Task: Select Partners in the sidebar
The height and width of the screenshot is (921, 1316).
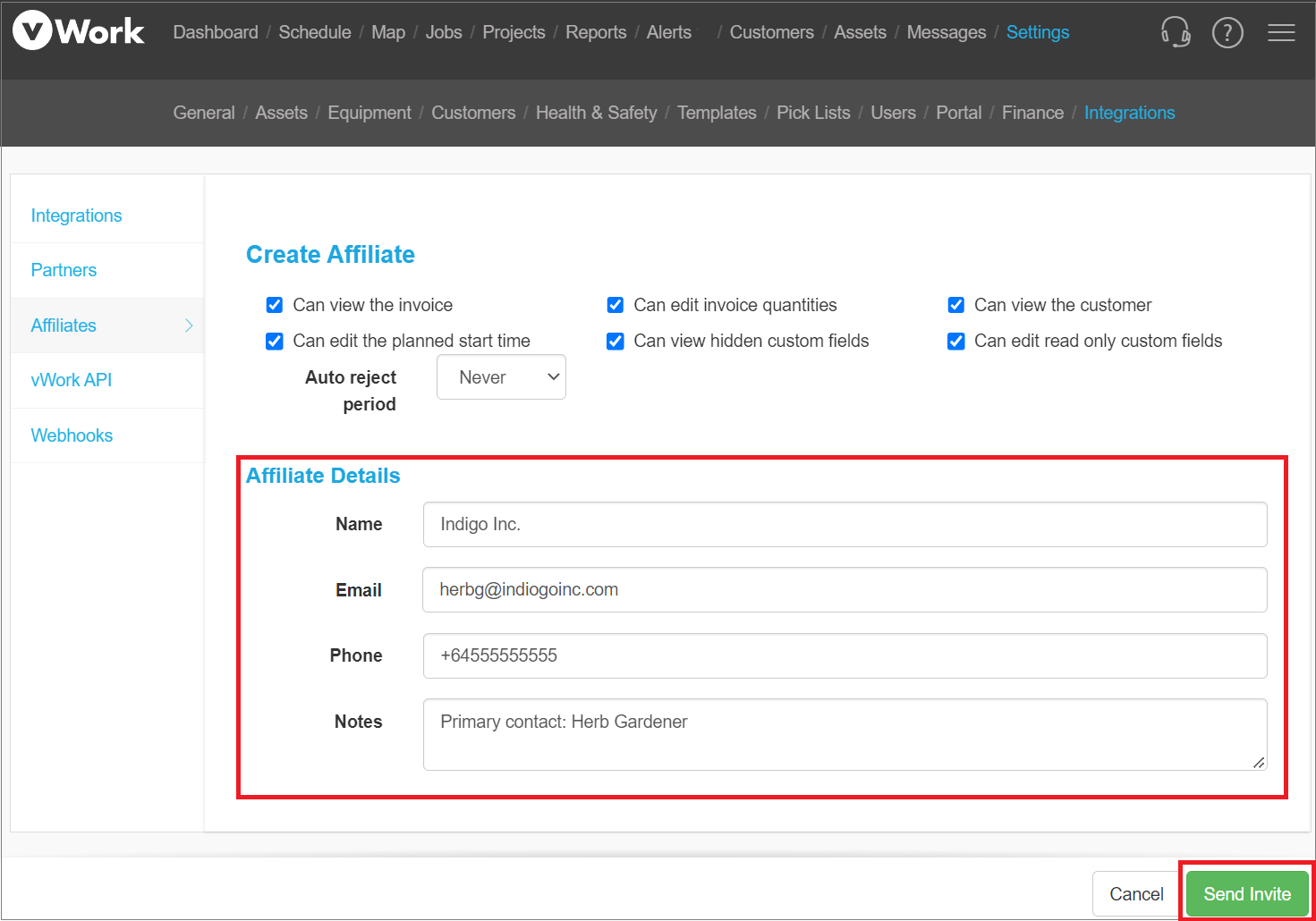Action: (x=107, y=270)
